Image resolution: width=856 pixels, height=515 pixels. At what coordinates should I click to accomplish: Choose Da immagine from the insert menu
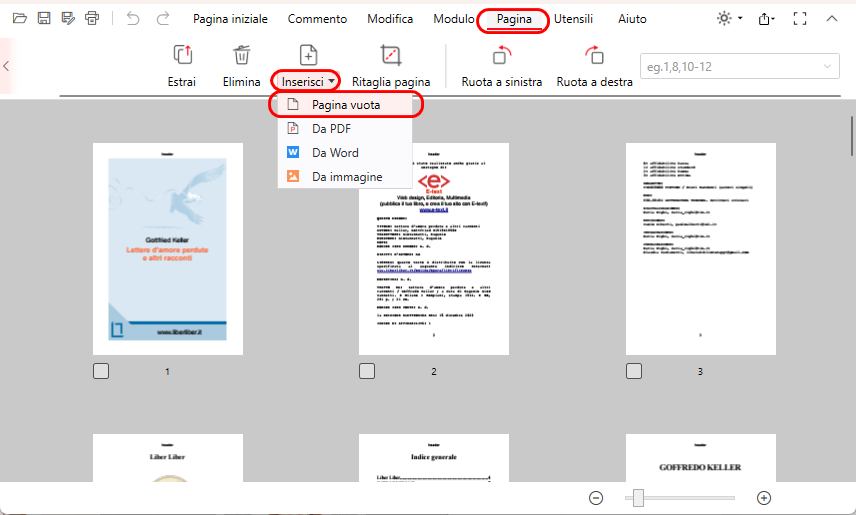click(x=345, y=177)
